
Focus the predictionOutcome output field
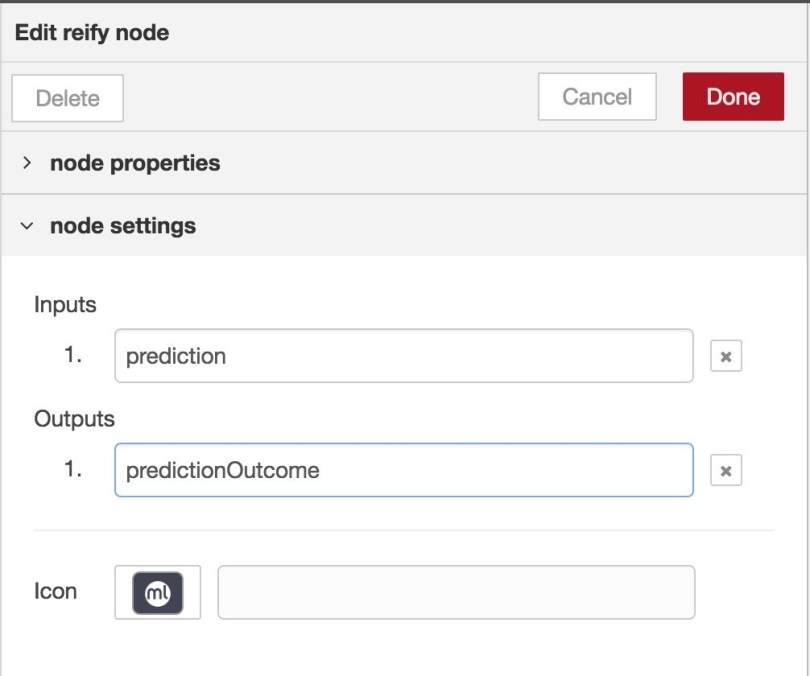[404, 470]
